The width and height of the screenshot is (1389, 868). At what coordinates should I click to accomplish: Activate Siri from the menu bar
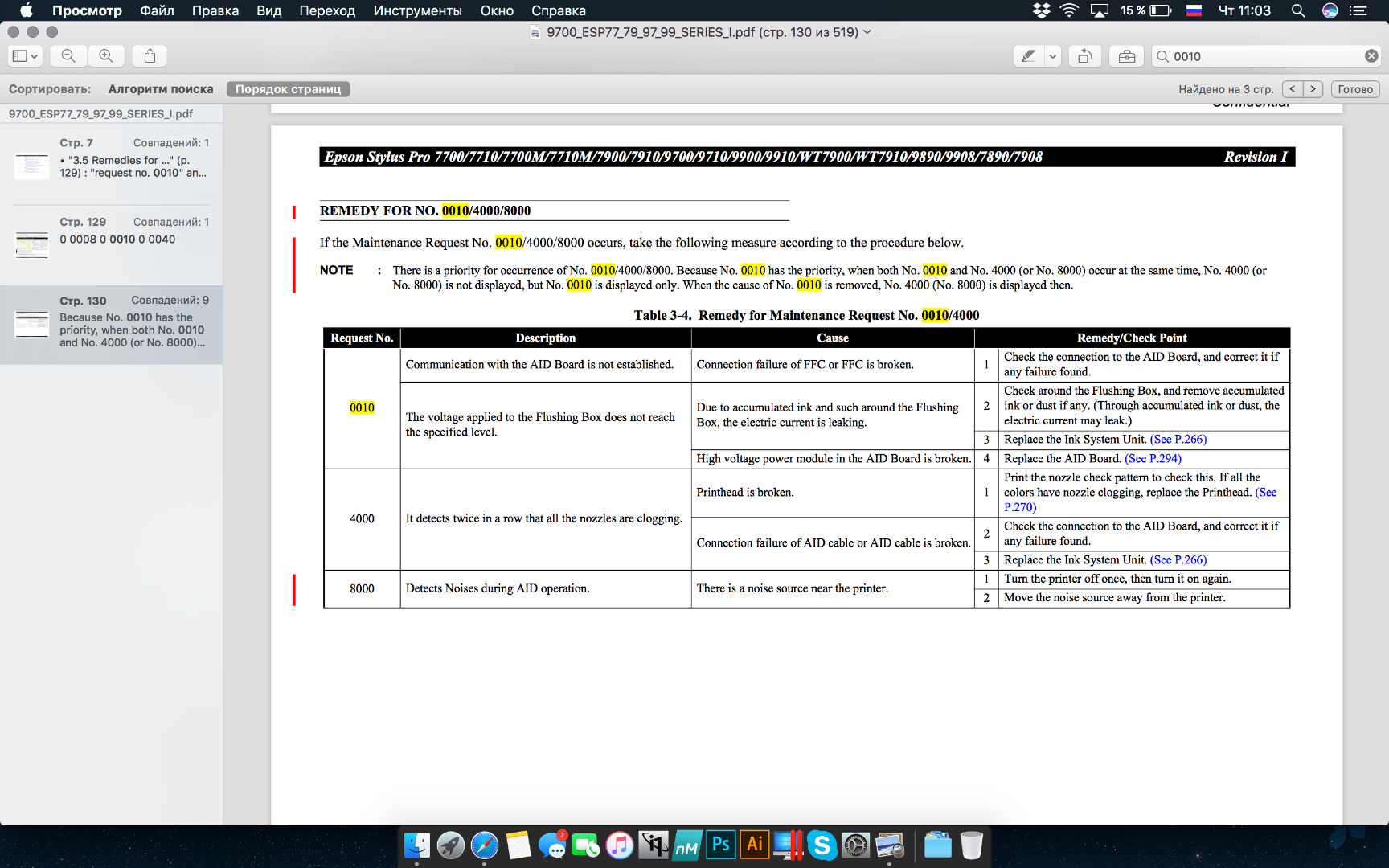pyautogui.click(x=1330, y=10)
